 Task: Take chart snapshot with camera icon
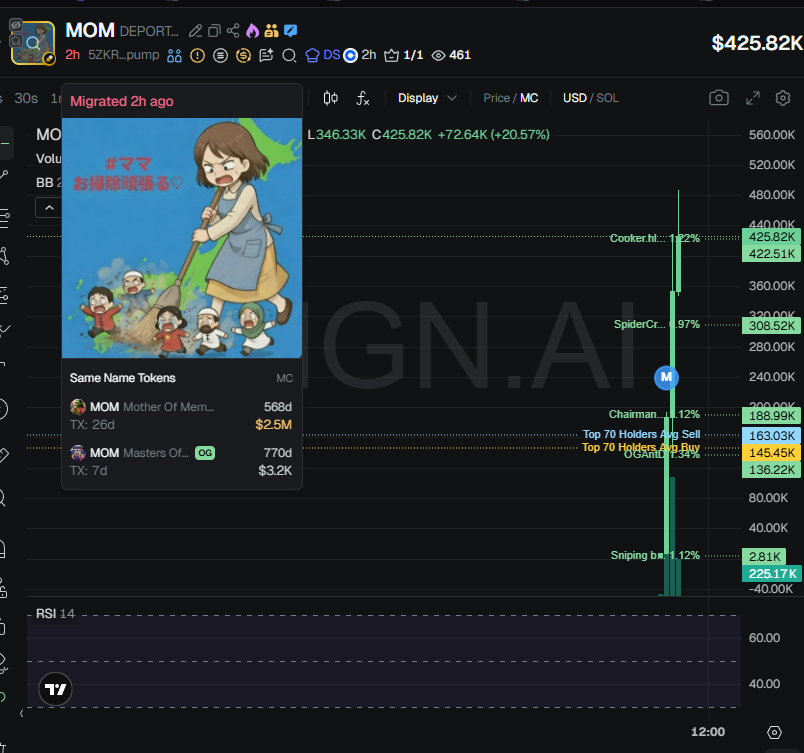coord(719,97)
